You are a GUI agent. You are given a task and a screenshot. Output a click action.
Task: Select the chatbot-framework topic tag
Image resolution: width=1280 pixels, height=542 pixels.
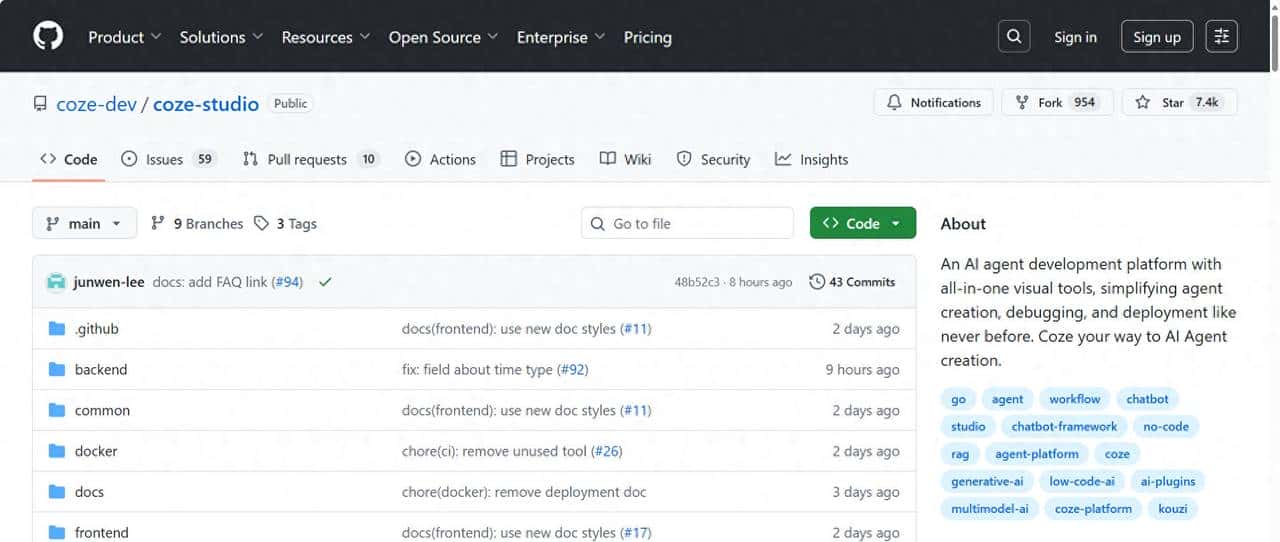1064,426
